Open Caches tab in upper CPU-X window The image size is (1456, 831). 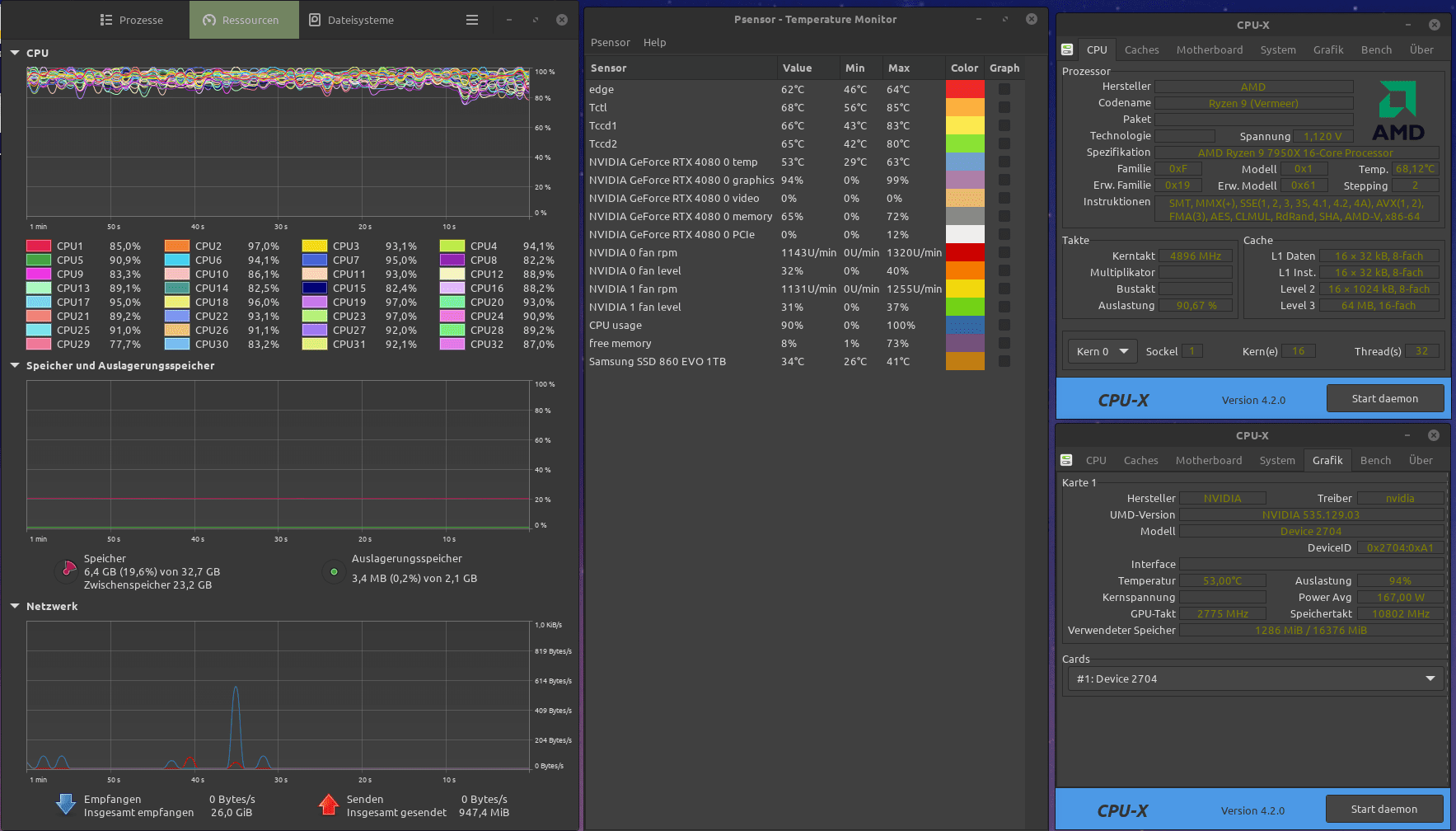[1142, 49]
